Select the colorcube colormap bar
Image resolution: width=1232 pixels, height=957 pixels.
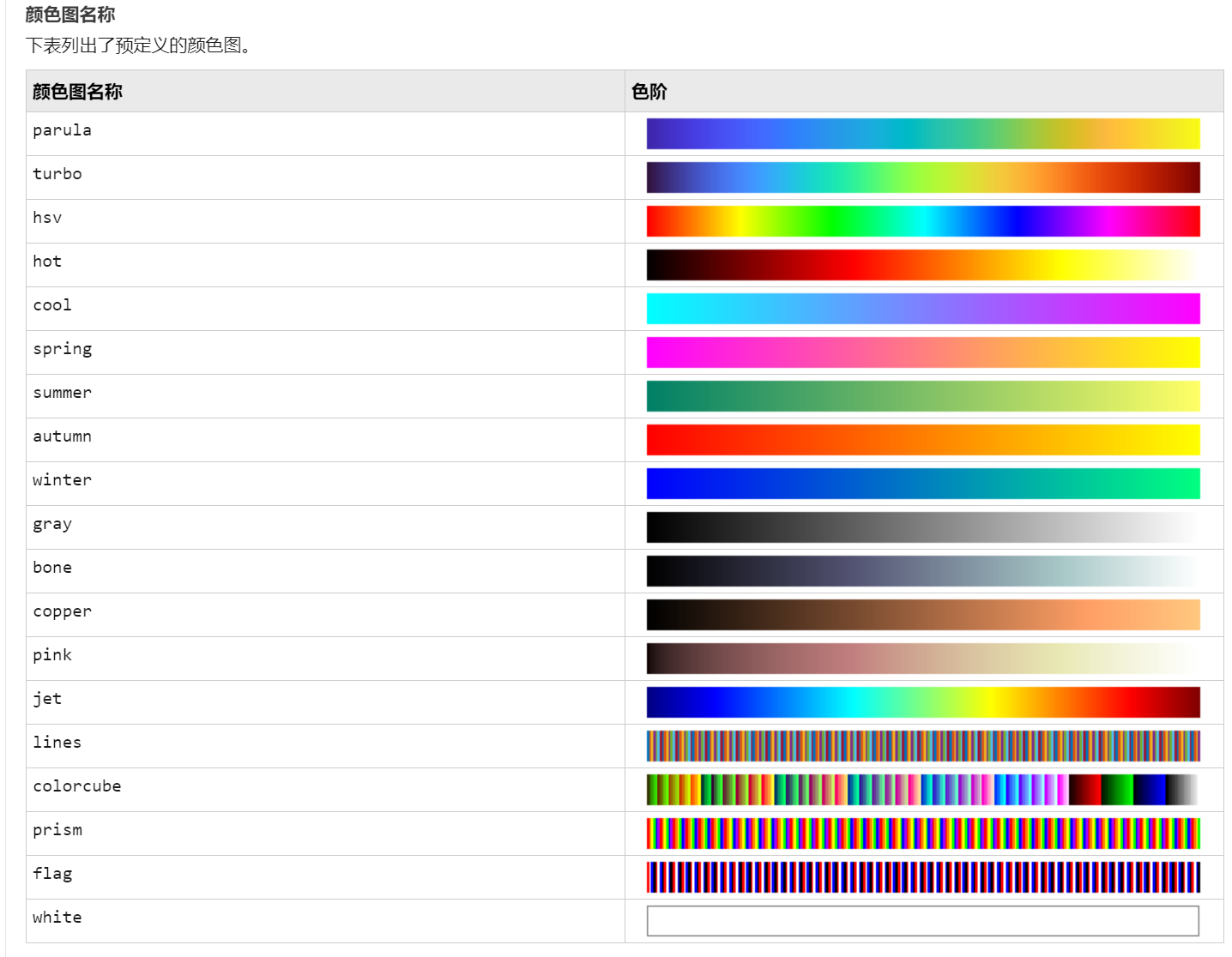(923, 790)
